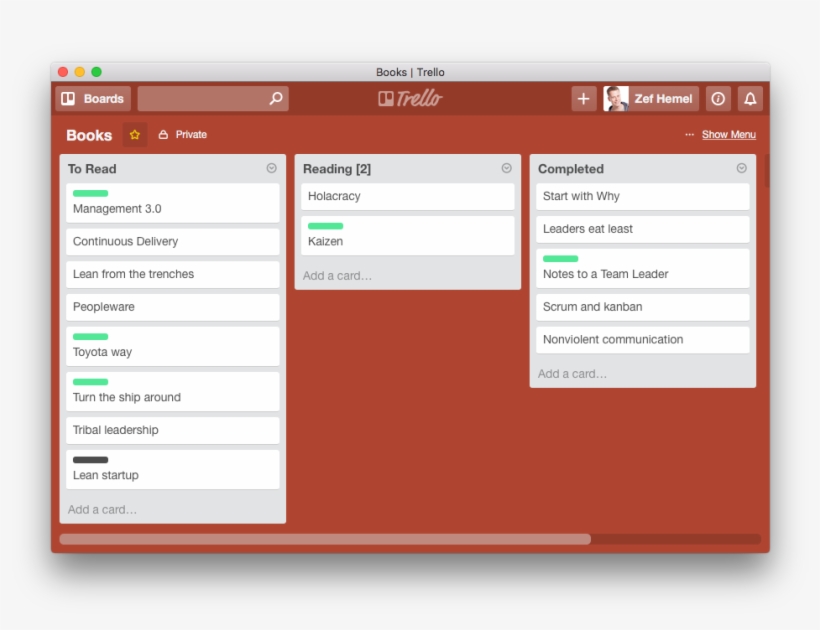Image resolution: width=820 pixels, height=630 pixels.
Task: Click green label on Toyota way
Action: click(90, 337)
